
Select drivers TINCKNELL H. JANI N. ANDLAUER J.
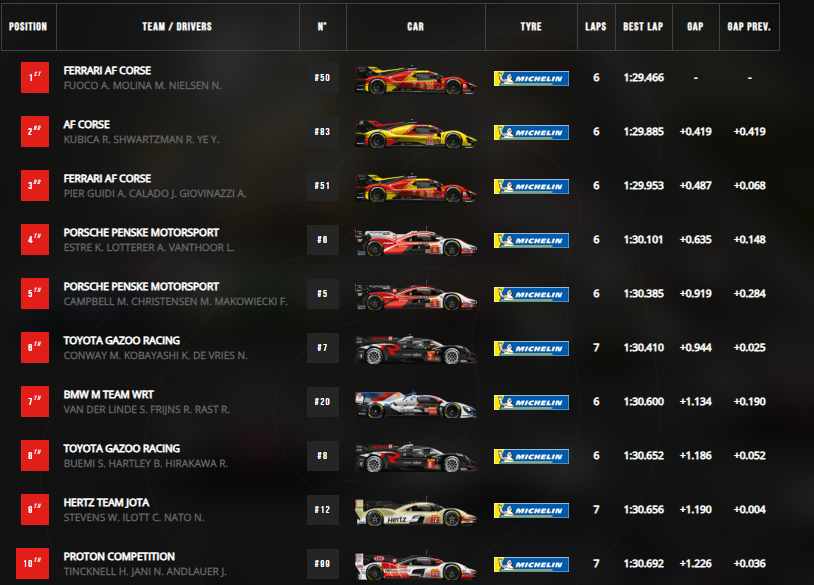tap(145, 572)
